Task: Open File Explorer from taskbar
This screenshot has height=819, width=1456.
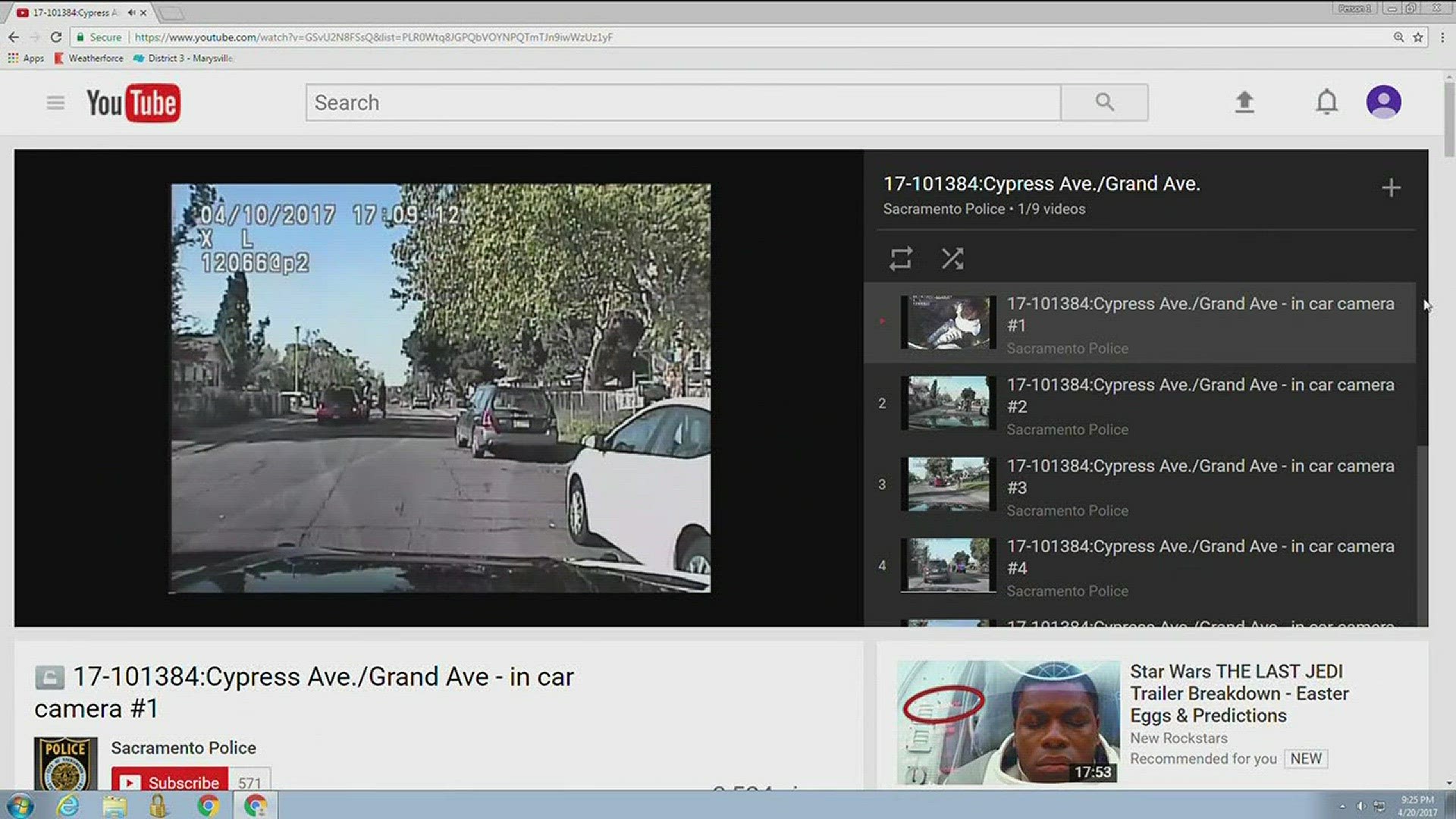Action: point(115,805)
